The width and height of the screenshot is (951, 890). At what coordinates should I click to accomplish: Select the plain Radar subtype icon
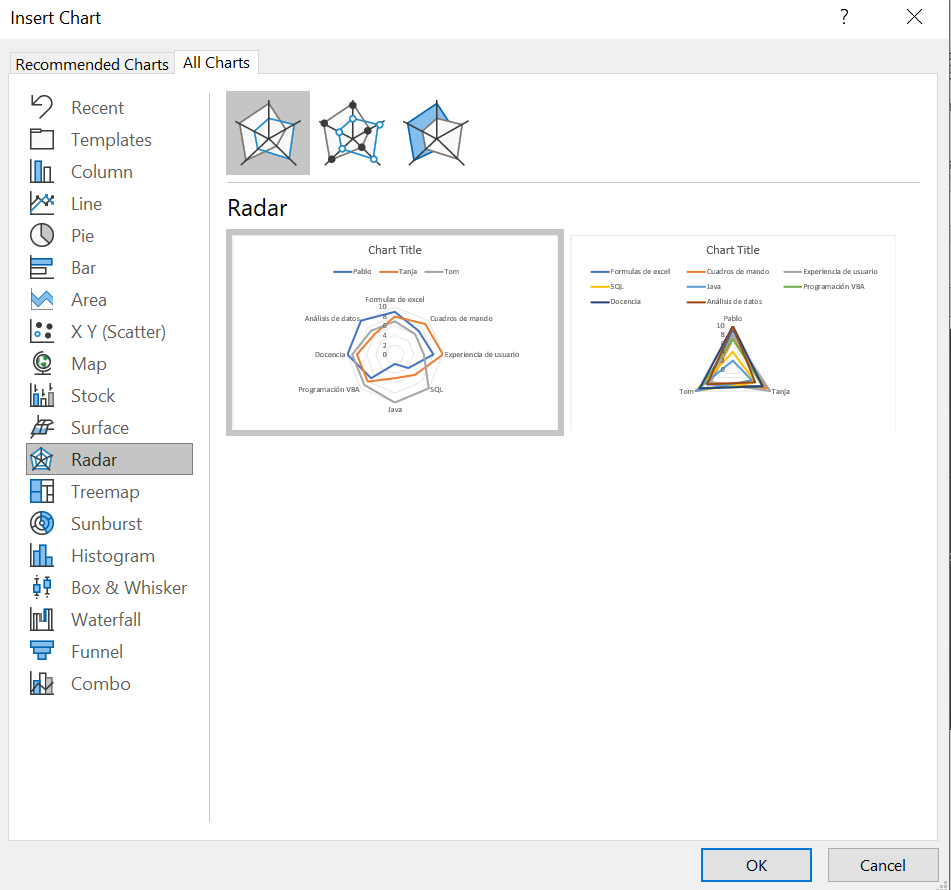[268, 133]
